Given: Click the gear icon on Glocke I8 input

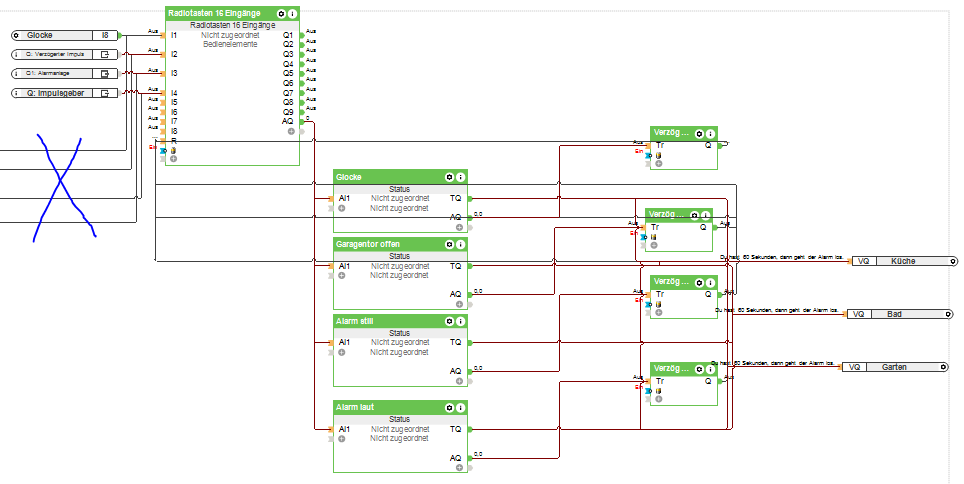Looking at the screenshot, I should click(x=16, y=36).
